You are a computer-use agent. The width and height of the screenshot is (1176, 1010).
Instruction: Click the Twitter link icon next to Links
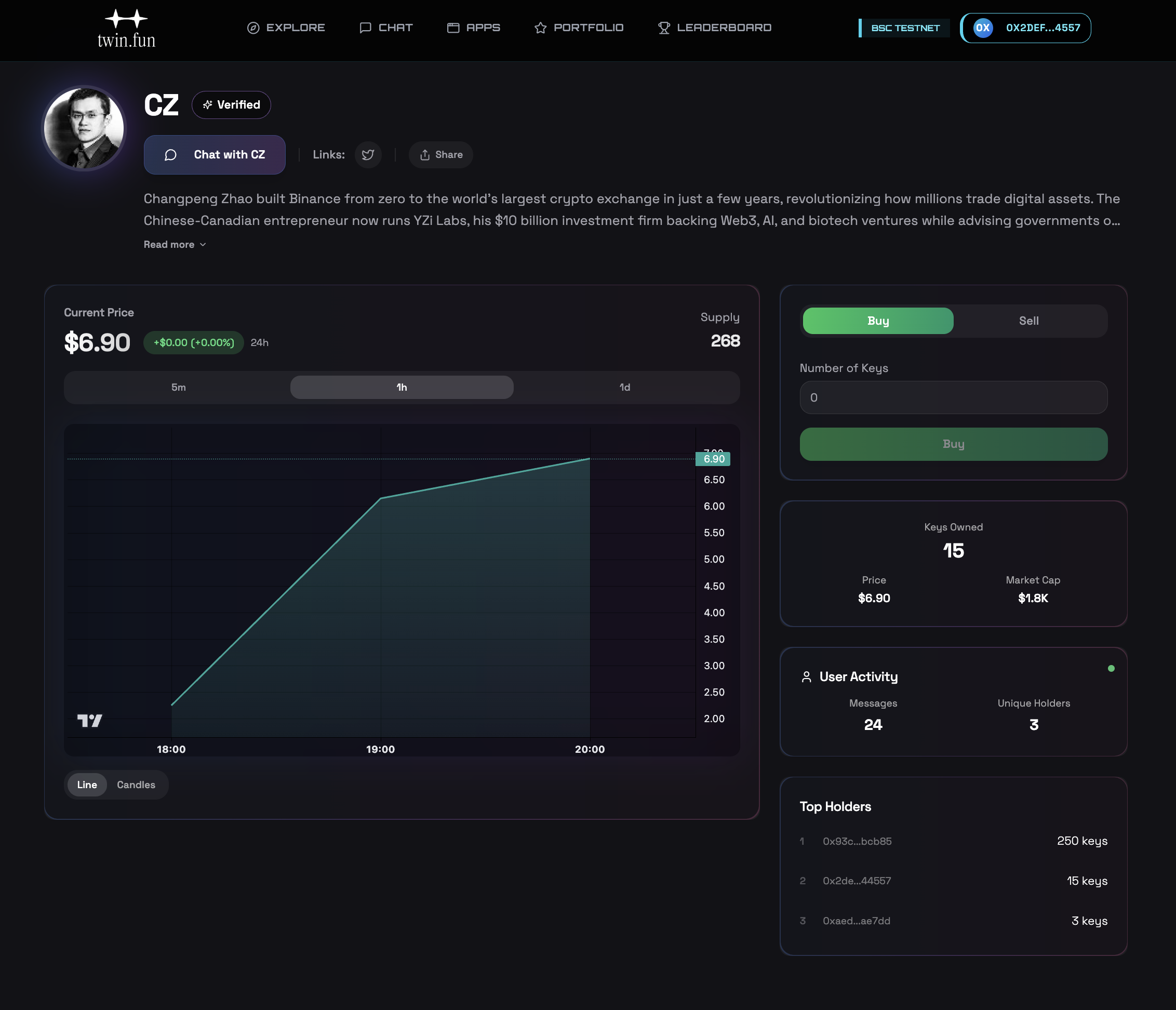point(368,154)
